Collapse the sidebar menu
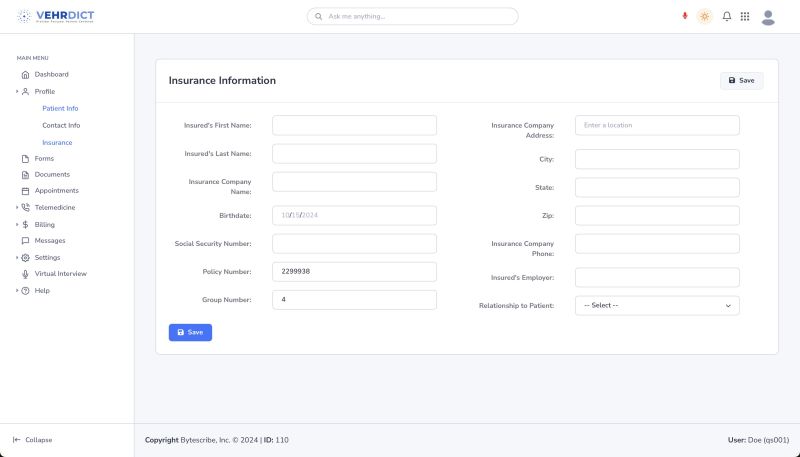Image resolution: width=800 pixels, height=457 pixels. click(33, 440)
